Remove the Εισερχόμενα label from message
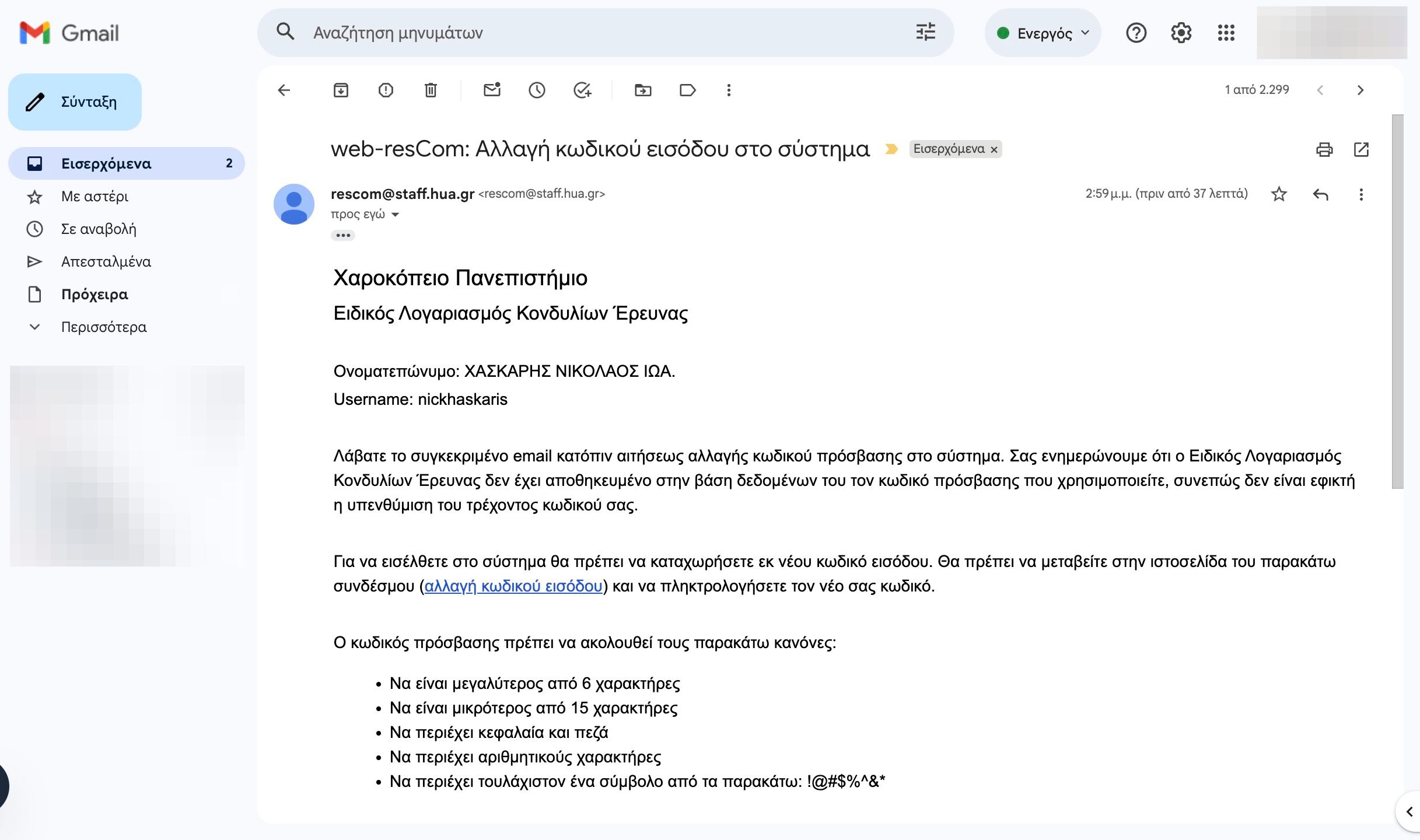The height and width of the screenshot is (840, 1420). pyautogui.click(x=994, y=150)
